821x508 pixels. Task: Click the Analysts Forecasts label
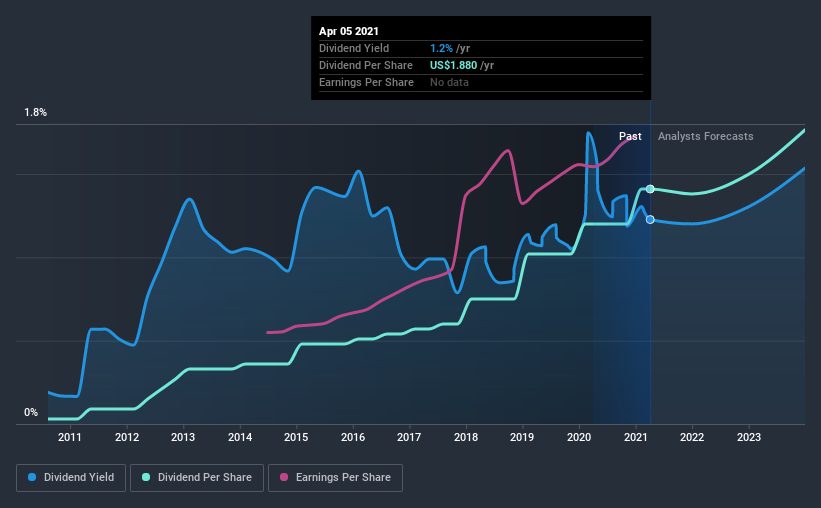(x=705, y=136)
